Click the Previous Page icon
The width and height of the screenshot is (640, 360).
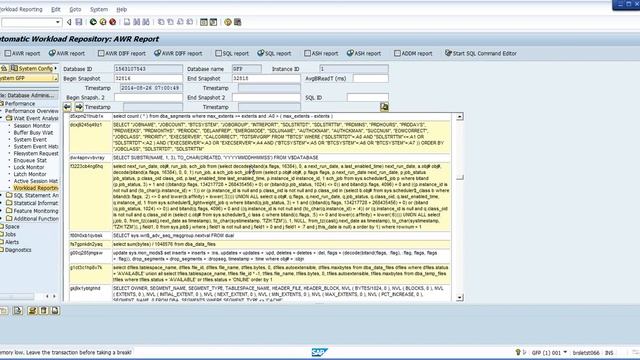(x=171, y=22)
